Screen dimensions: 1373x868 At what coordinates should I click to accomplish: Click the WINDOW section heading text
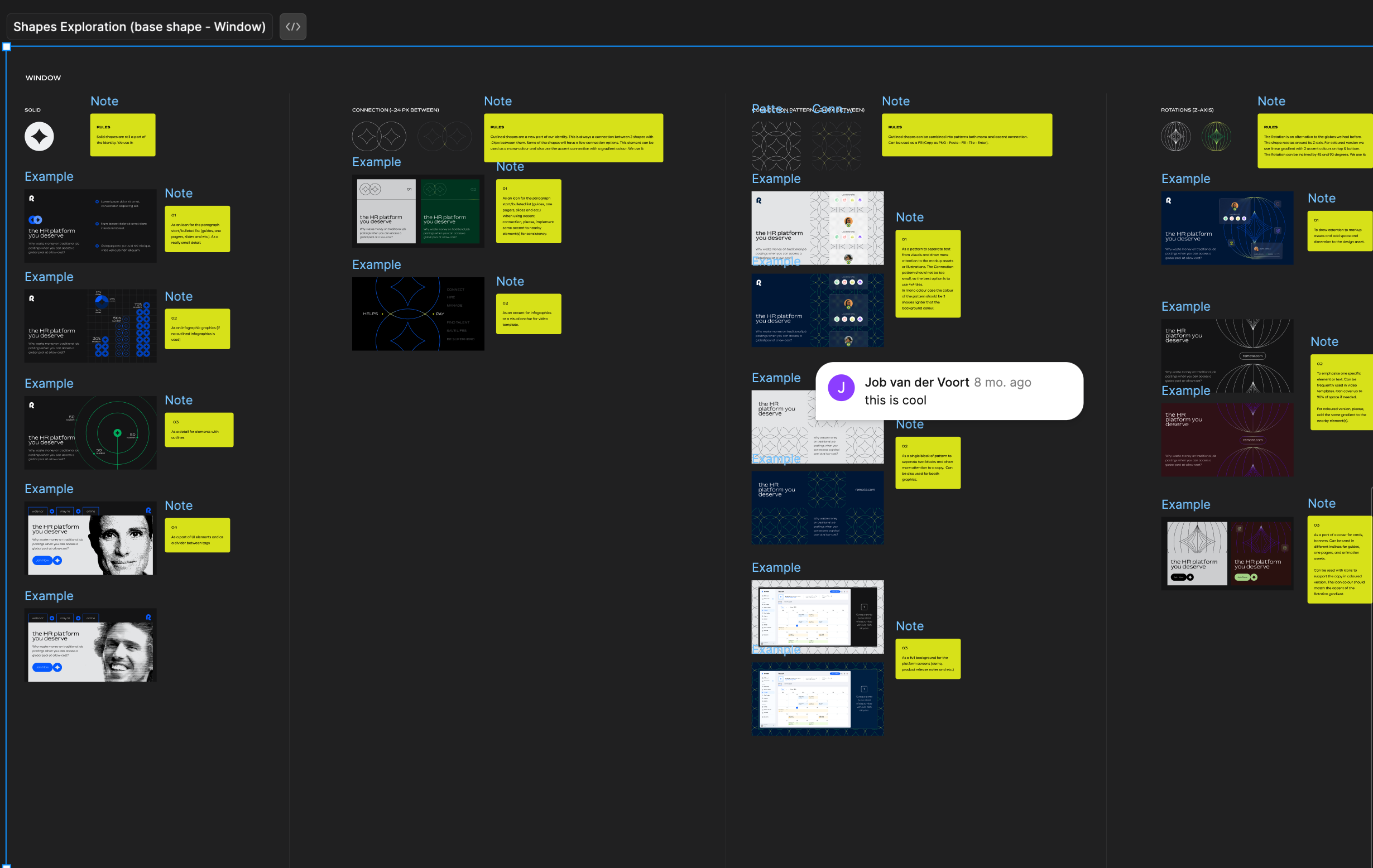(44, 78)
